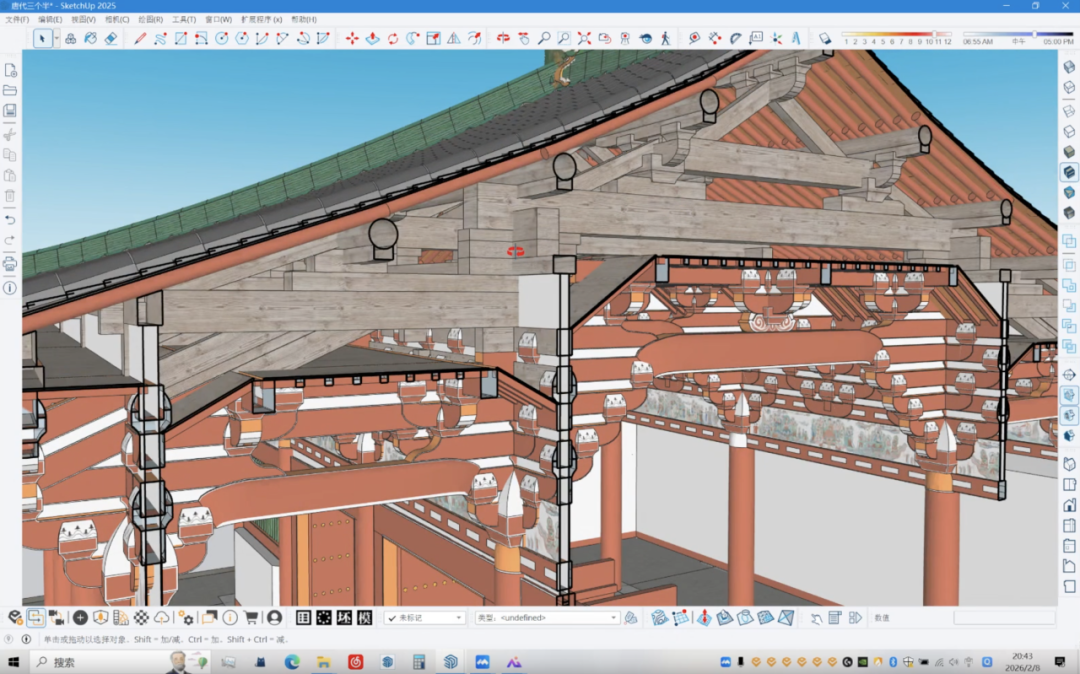
Task: Choose the Pan hand tool
Action: click(x=524, y=39)
